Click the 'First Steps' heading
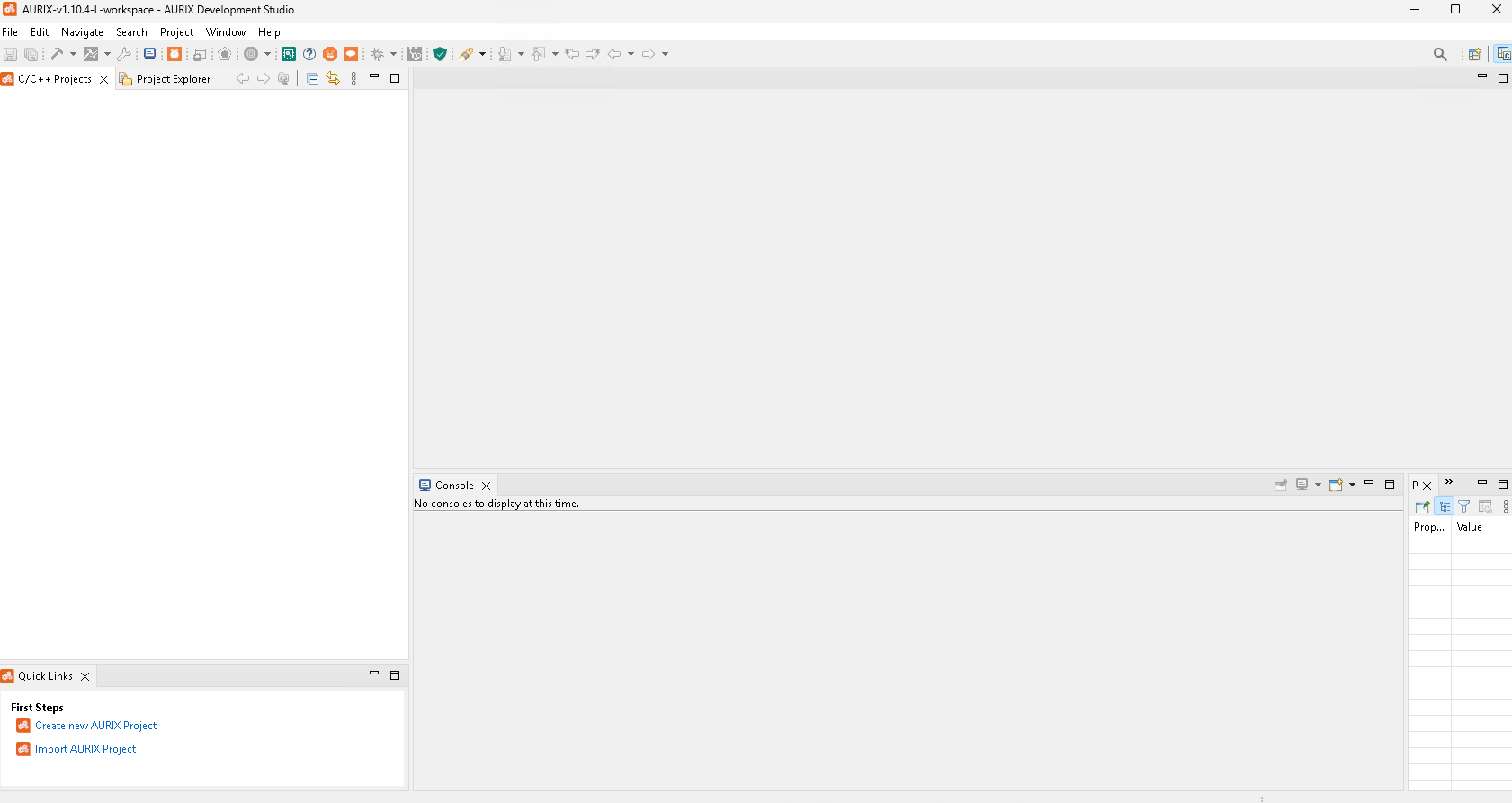The image size is (1512, 803). 37,708
